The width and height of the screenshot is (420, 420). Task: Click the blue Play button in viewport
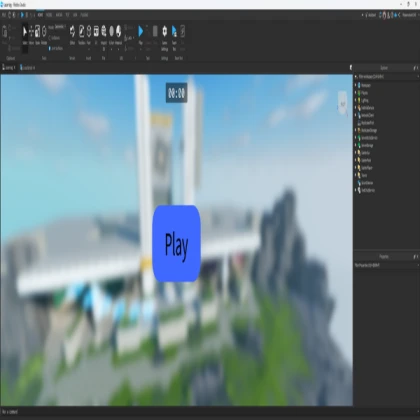point(177,244)
